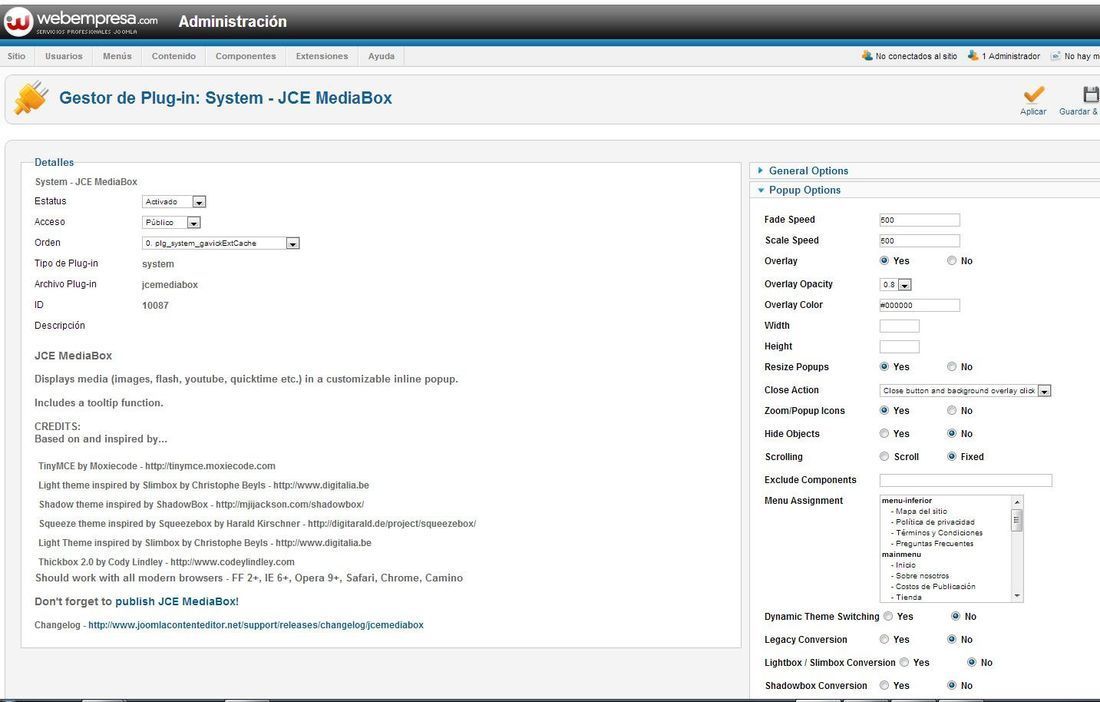Click the Guardar floppy disk icon

tap(1091, 95)
